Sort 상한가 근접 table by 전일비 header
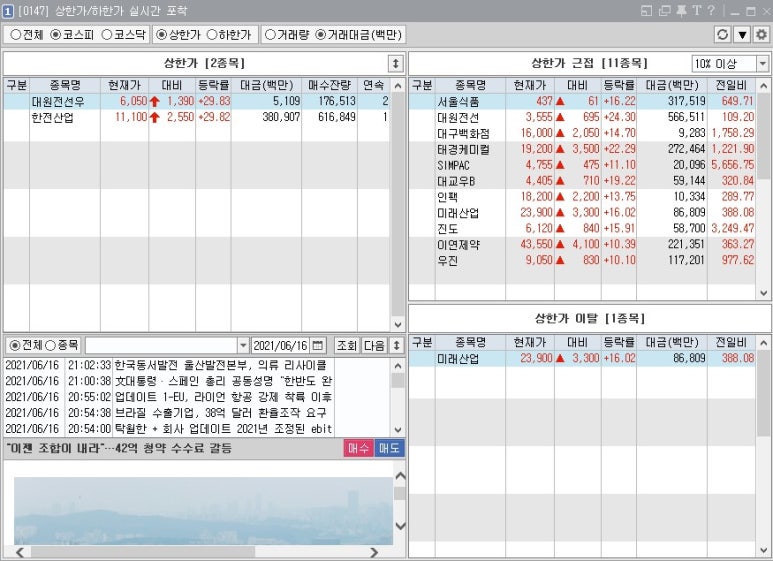The height and width of the screenshot is (561, 773). click(731, 85)
